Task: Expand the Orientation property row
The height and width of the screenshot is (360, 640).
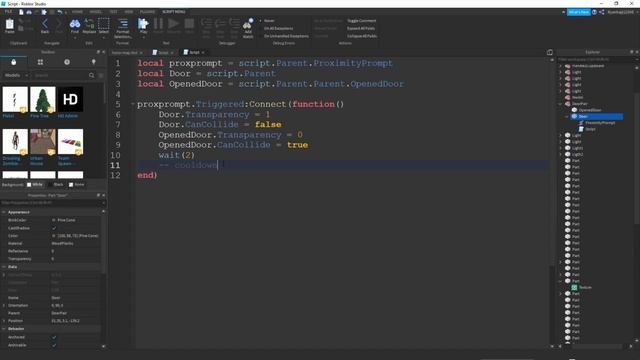Action: pyautogui.click(x=4, y=305)
